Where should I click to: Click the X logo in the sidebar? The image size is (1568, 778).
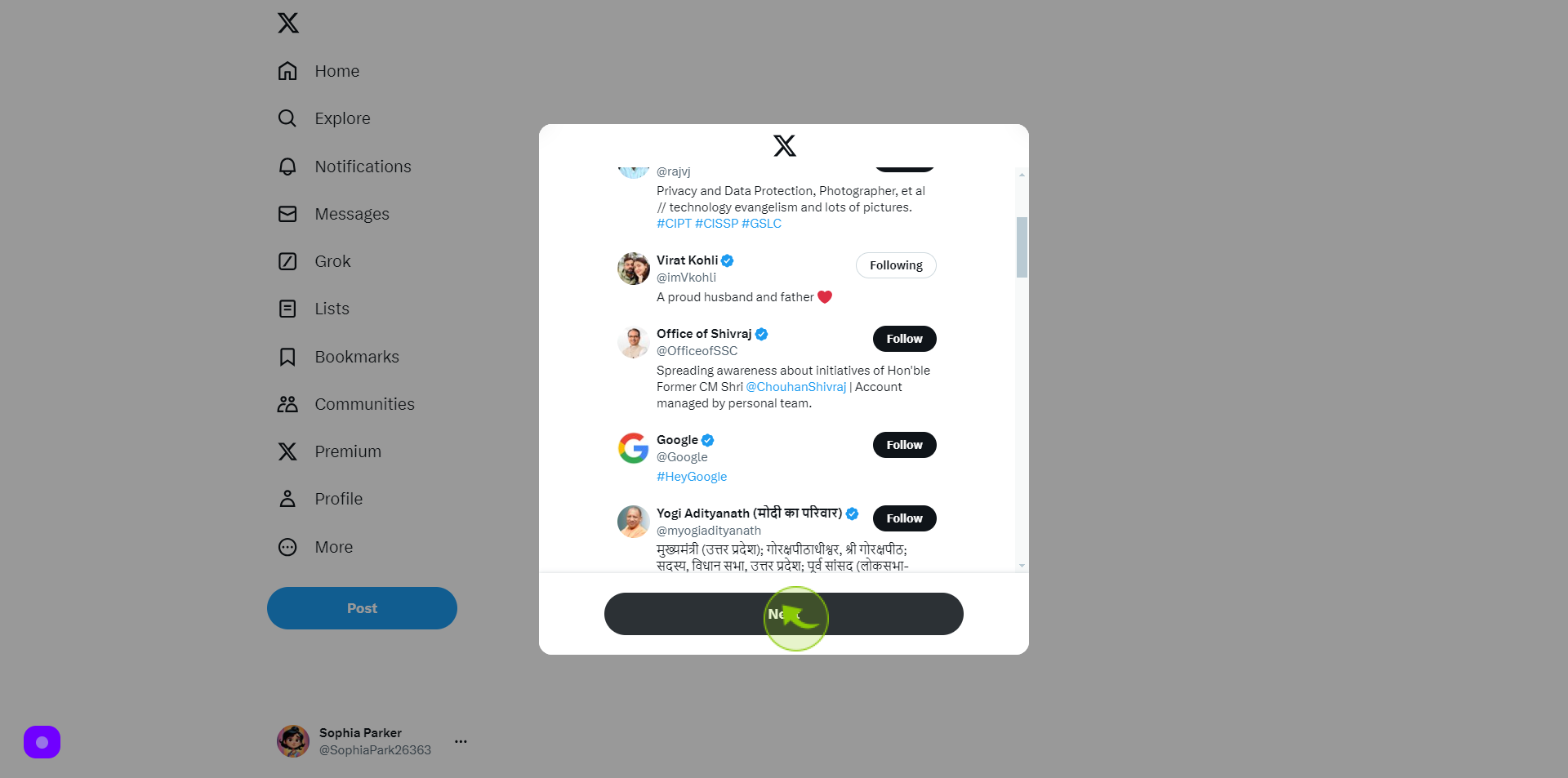tap(288, 23)
